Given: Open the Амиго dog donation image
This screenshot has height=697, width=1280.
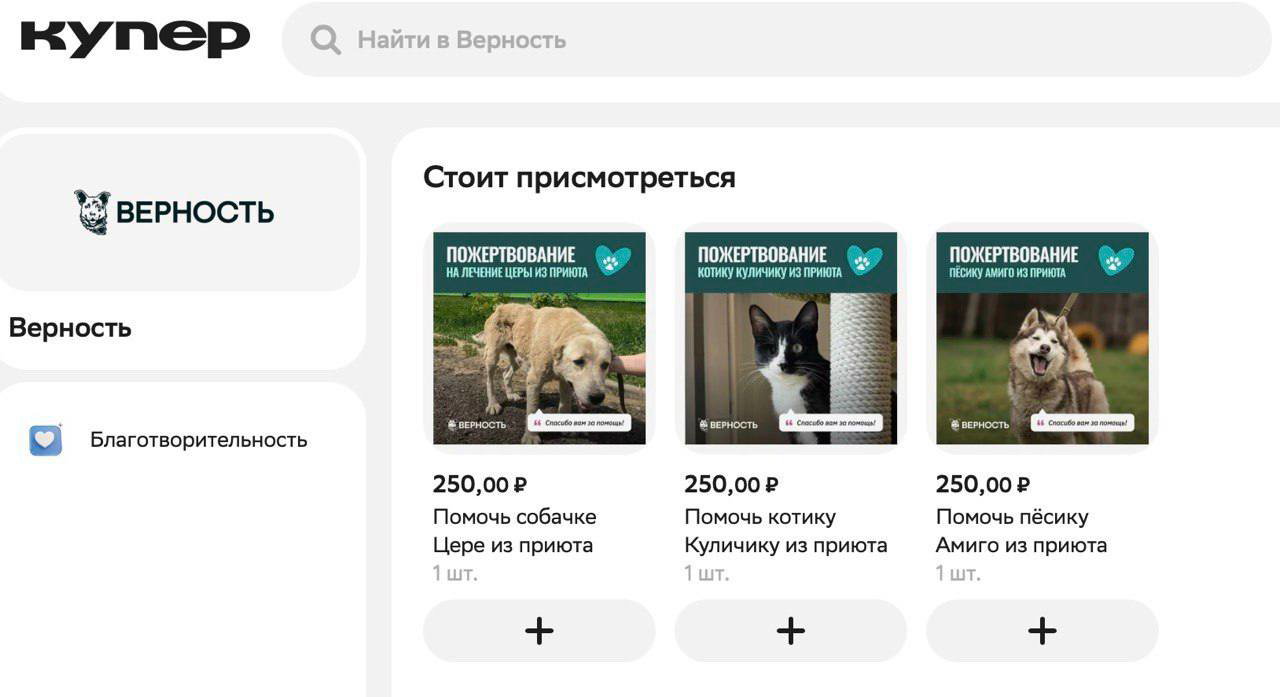Looking at the screenshot, I should coord(1042,338).
